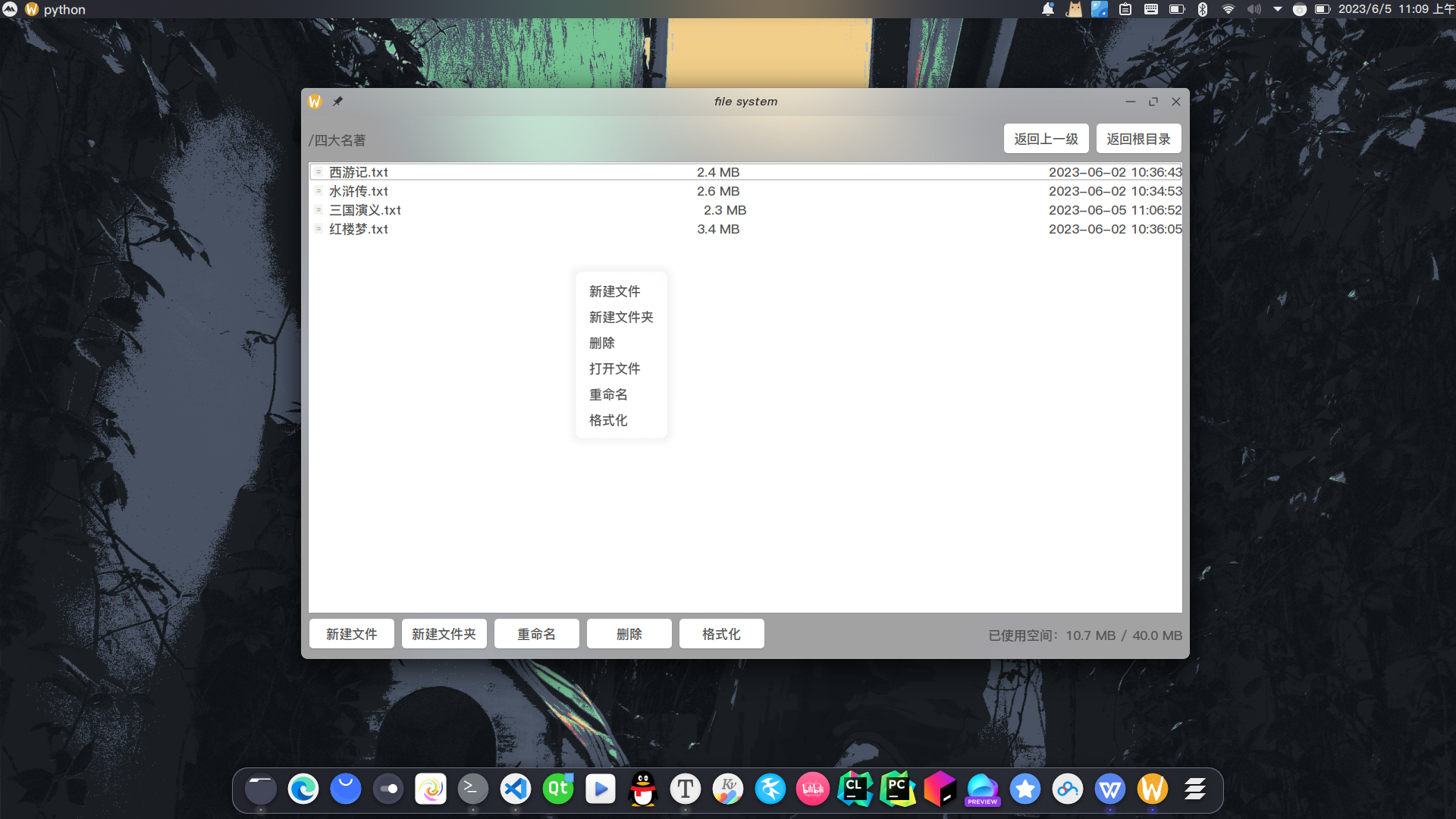Click the W app icon in title bar
The height and width of the screenshot is (819, 1456).
point(315,101)
